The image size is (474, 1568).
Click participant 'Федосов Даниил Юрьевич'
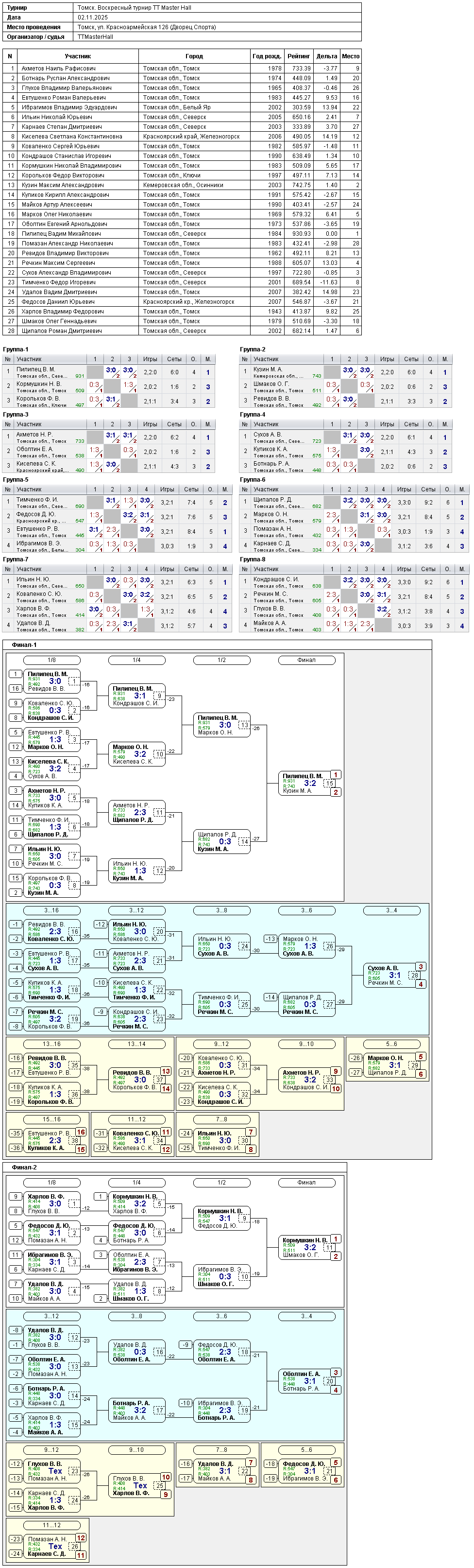[x=58, y=302]
